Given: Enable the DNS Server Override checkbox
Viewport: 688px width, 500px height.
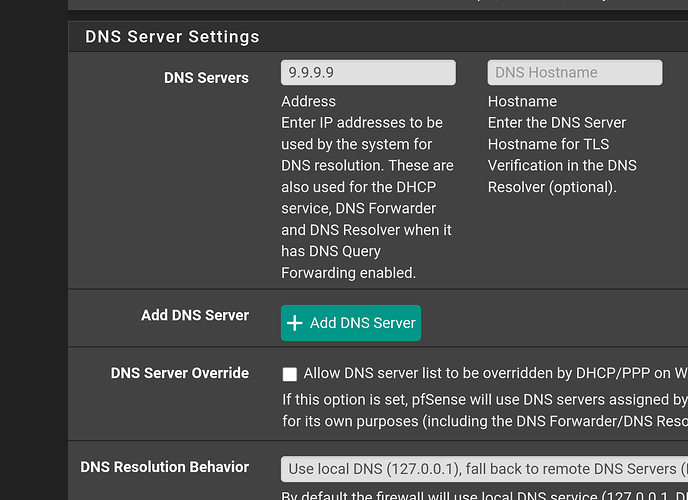Looking at the screenshot, I should 290,374.
